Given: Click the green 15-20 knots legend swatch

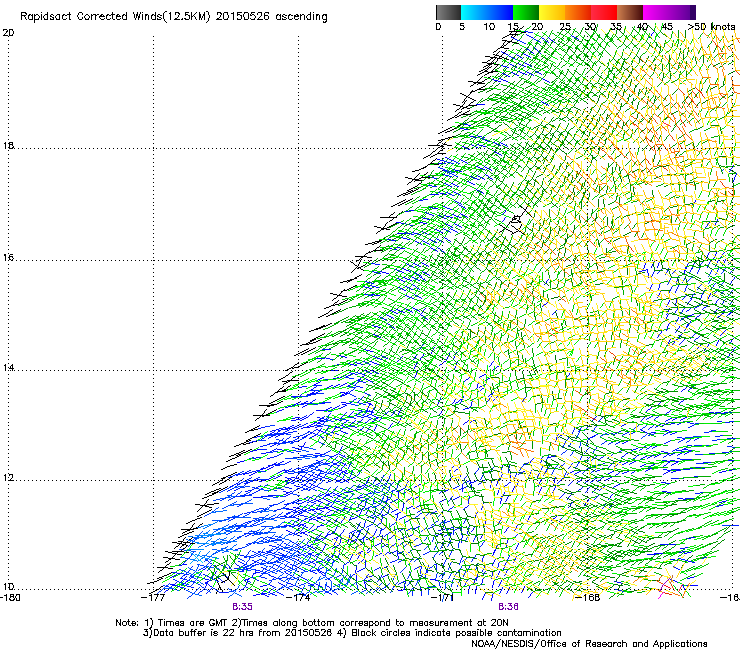Looking at the screenshot, I should click(x=526, y=12).
